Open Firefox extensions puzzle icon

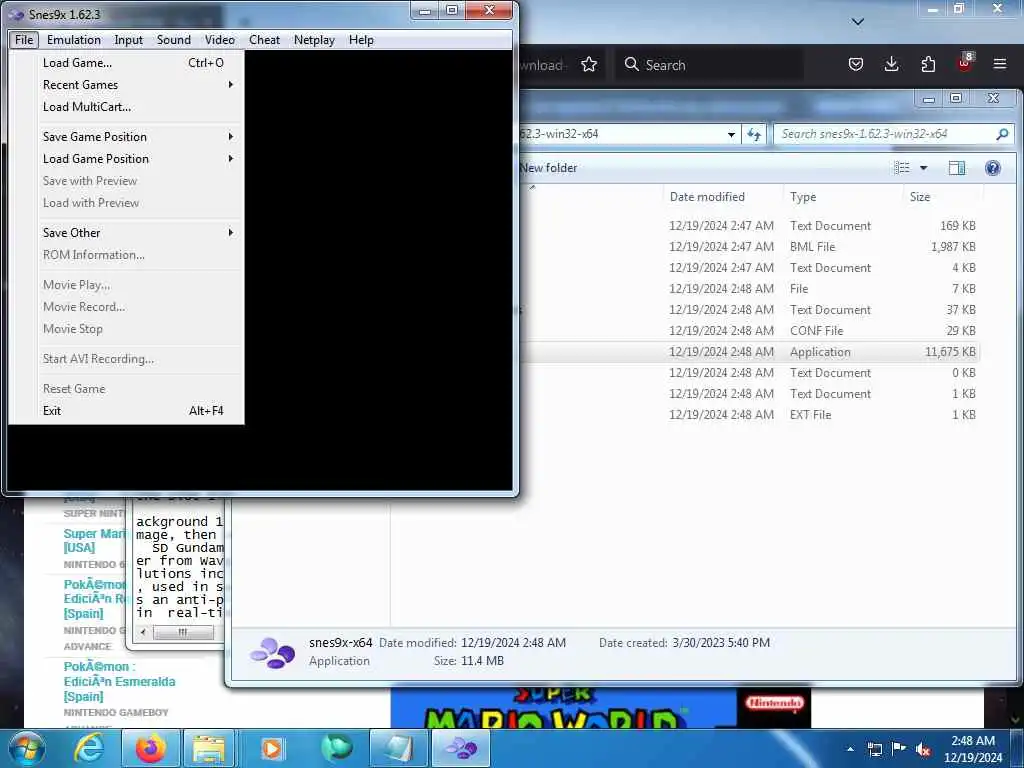coord(928,65)
